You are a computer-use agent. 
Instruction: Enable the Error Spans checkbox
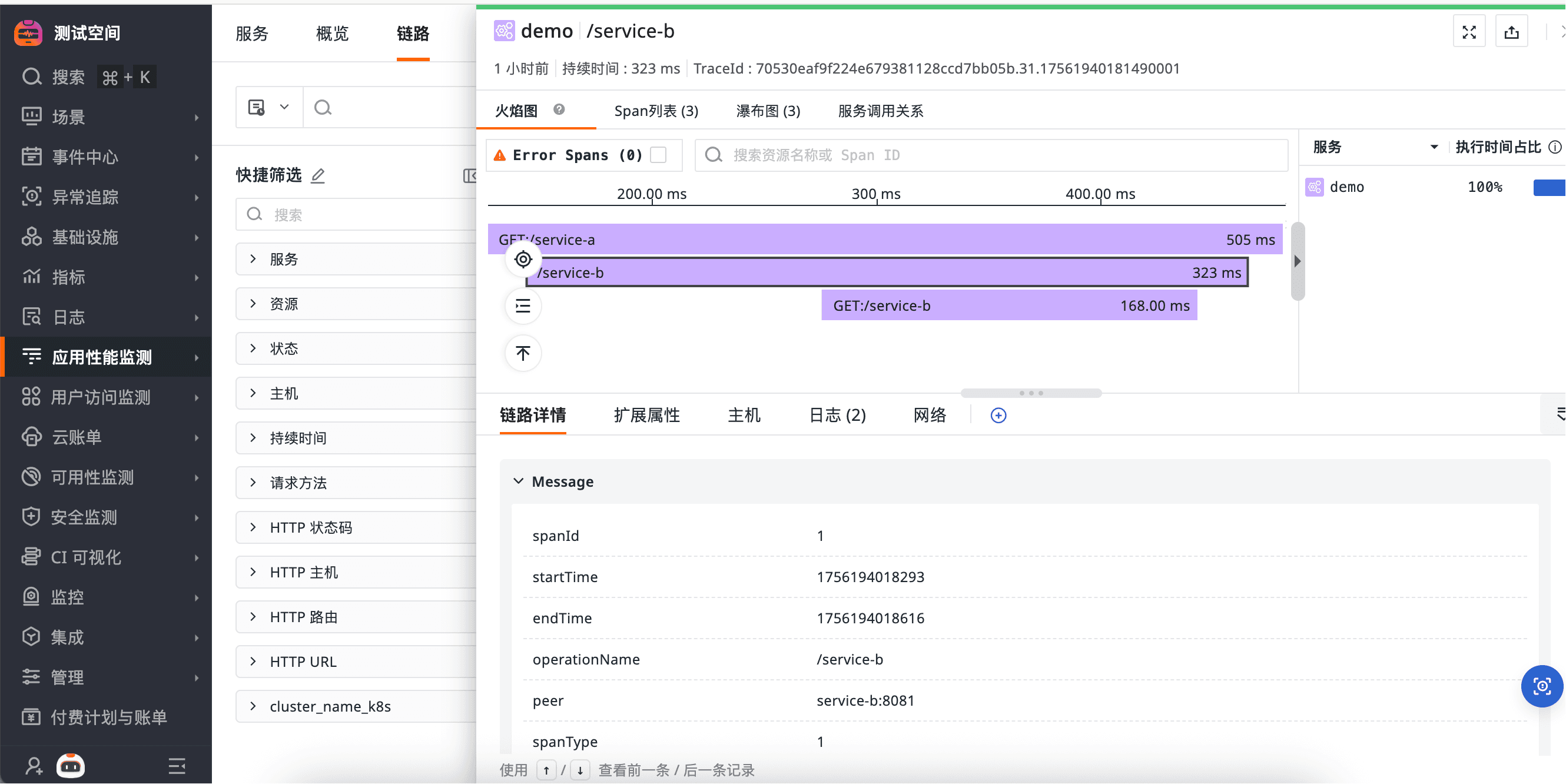pyautogui.click(x=658, y=155)
